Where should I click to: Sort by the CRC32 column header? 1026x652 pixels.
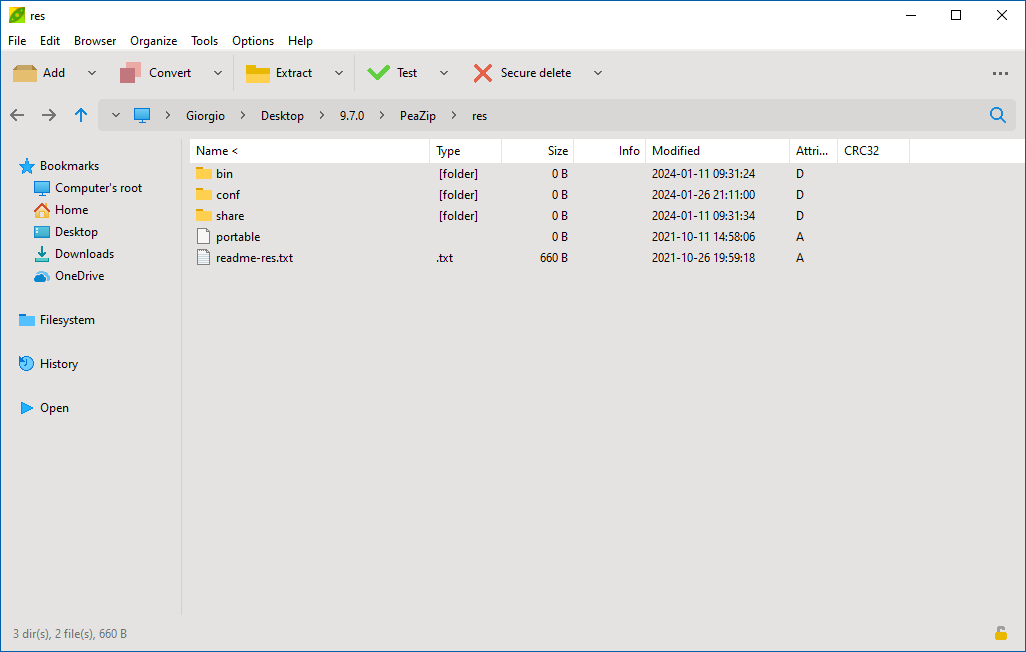coord(874,151)
